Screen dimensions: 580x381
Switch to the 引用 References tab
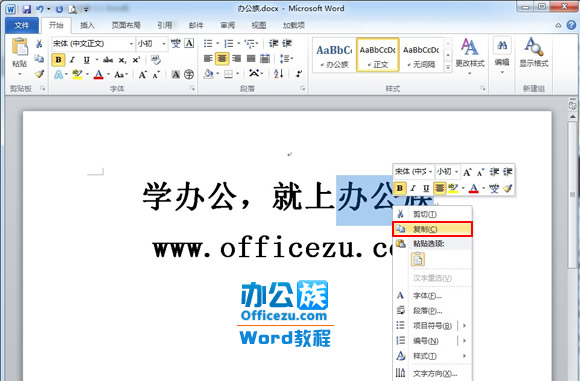(165, 26)
